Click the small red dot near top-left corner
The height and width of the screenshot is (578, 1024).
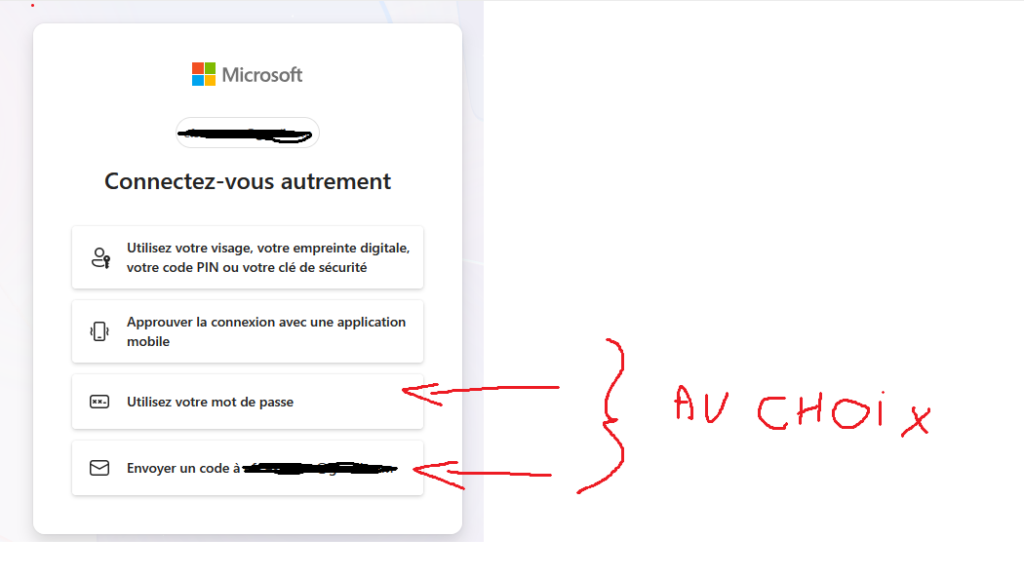[33, 5]
